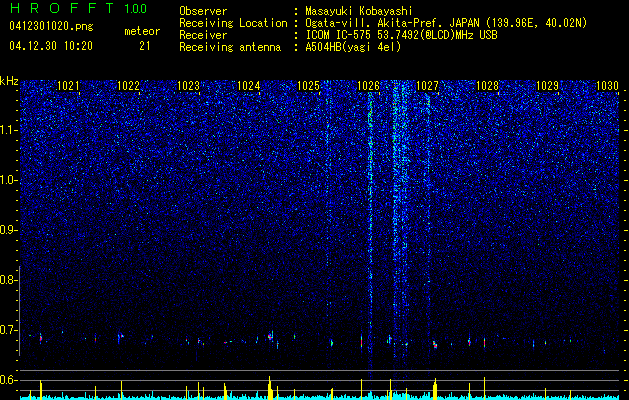Click the 0.8 kHz axis label
The image size is (629, 400).
point(8,280)
